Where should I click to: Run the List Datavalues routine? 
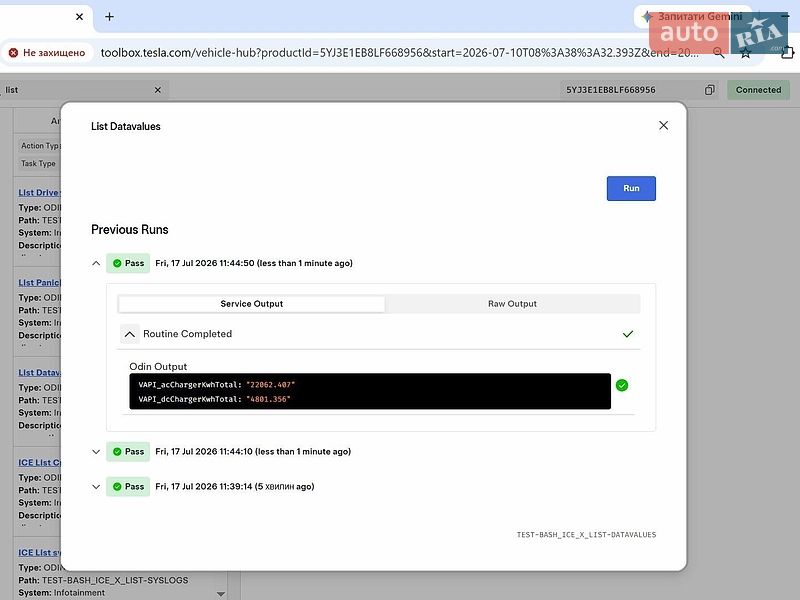click(631, 188)
